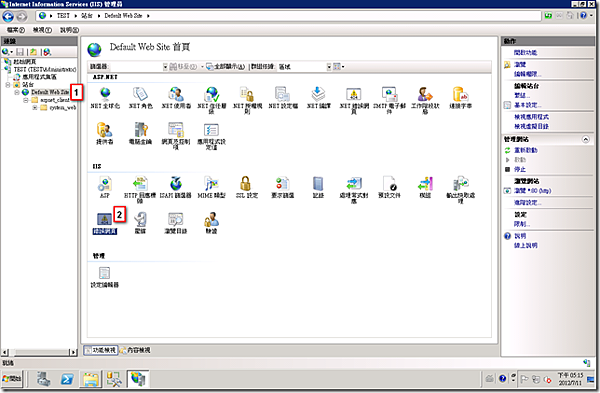Image resolution: width=600 pixels, height=393 pixels.
Task: Open the Help menu
Action: [x=69, y=30]
